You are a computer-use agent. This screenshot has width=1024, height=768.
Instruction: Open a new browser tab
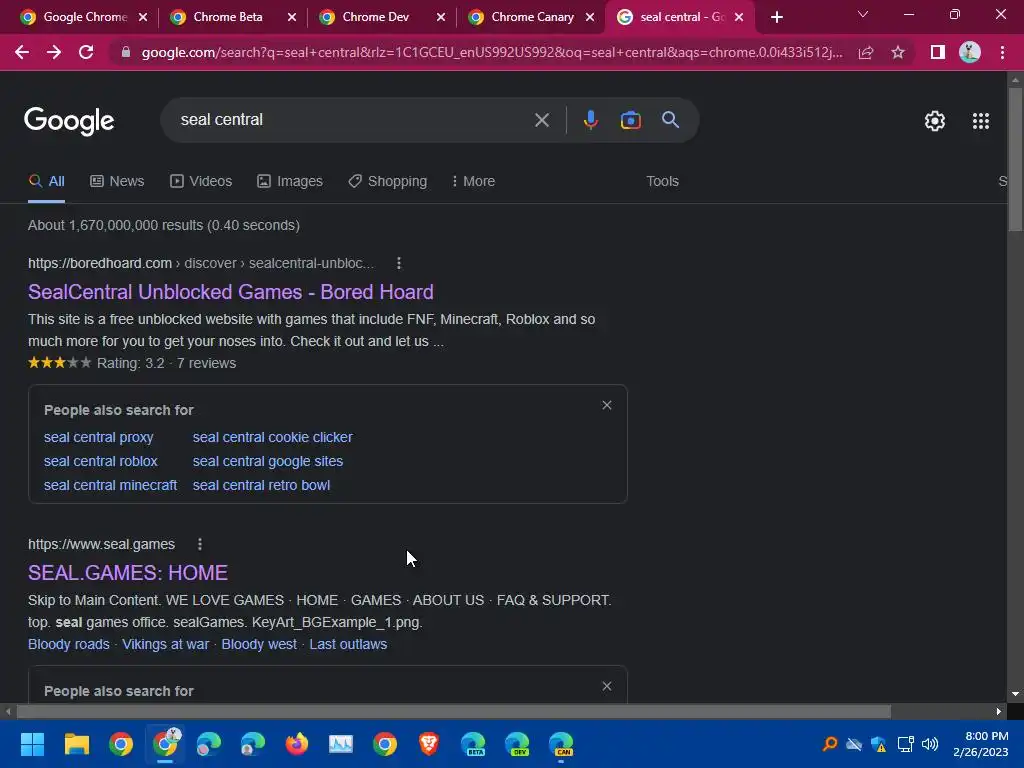(x=776, y=18)
